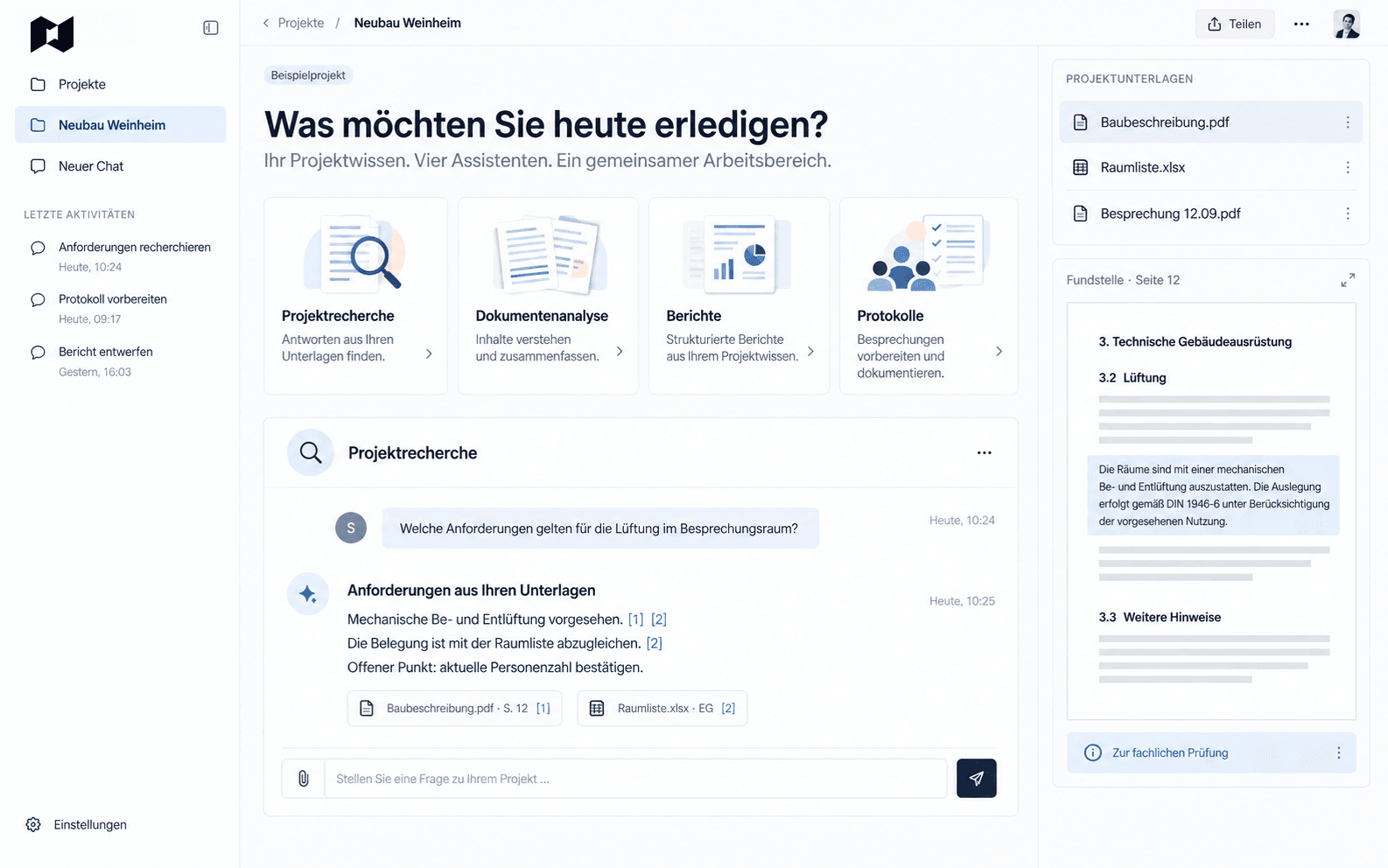Click the Projekte breadcrumb link
Screen dimensions: 1388x868
pos(301,23)
